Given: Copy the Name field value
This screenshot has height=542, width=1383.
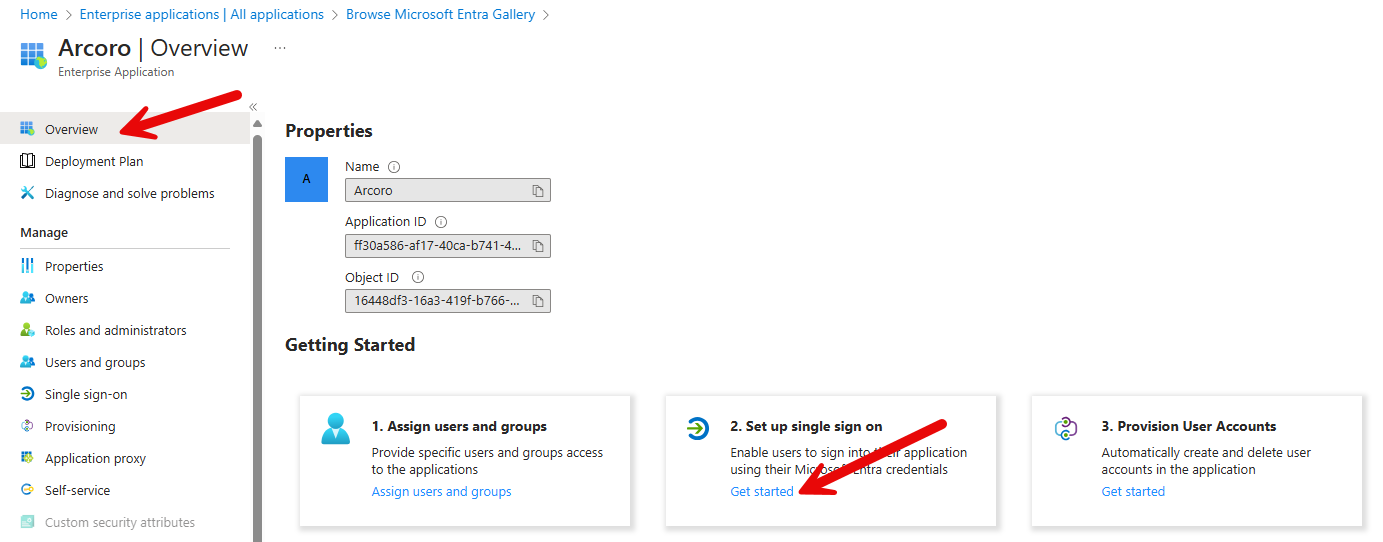Looking at the screenshot, I should tap(537, 190).
